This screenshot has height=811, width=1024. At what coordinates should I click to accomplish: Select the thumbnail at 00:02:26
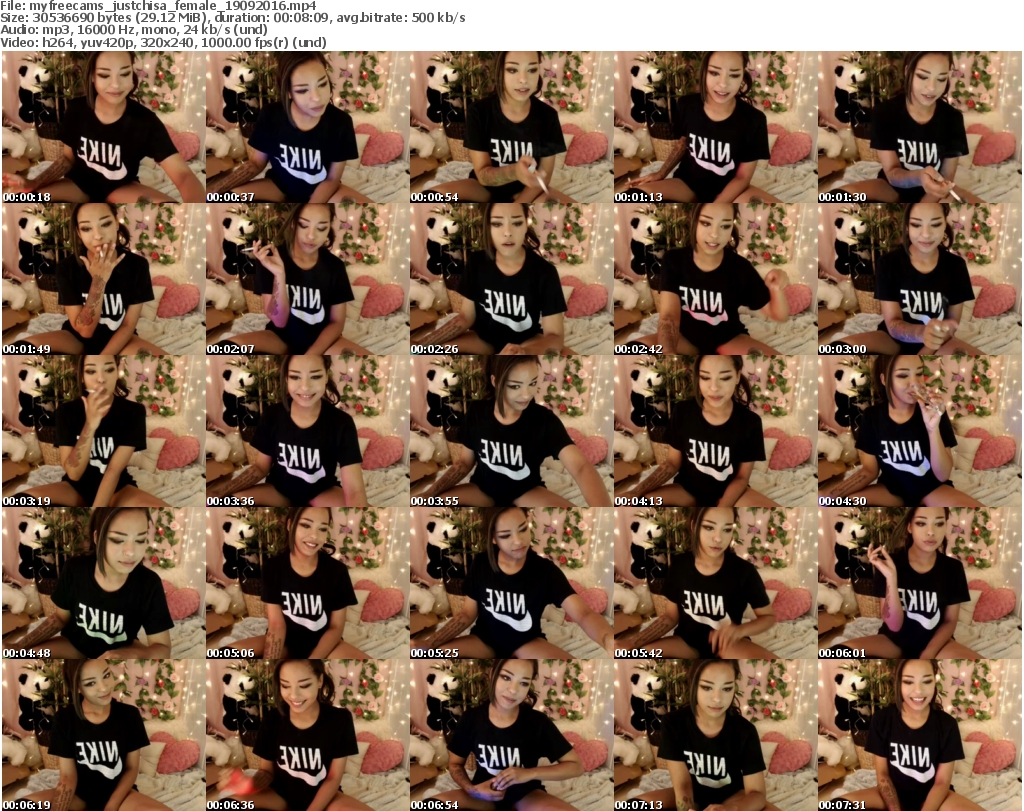tap(511, 279)
